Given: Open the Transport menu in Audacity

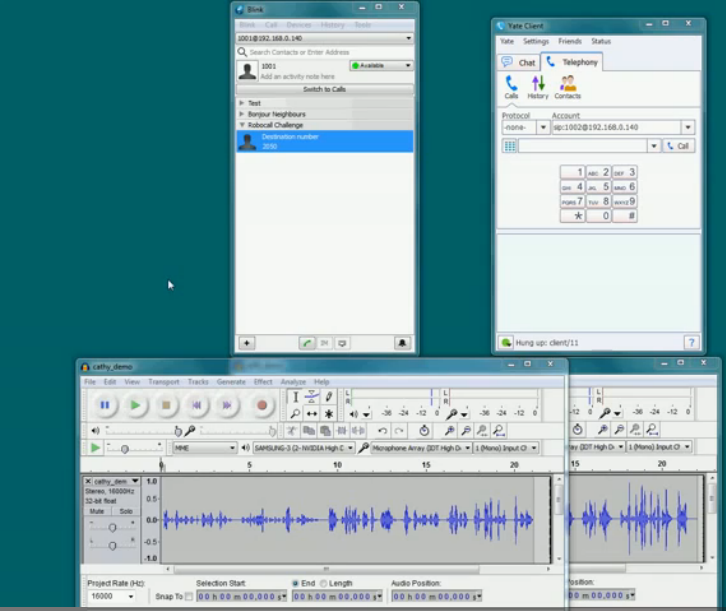Looking at the screenshot, I should point(163,382).
